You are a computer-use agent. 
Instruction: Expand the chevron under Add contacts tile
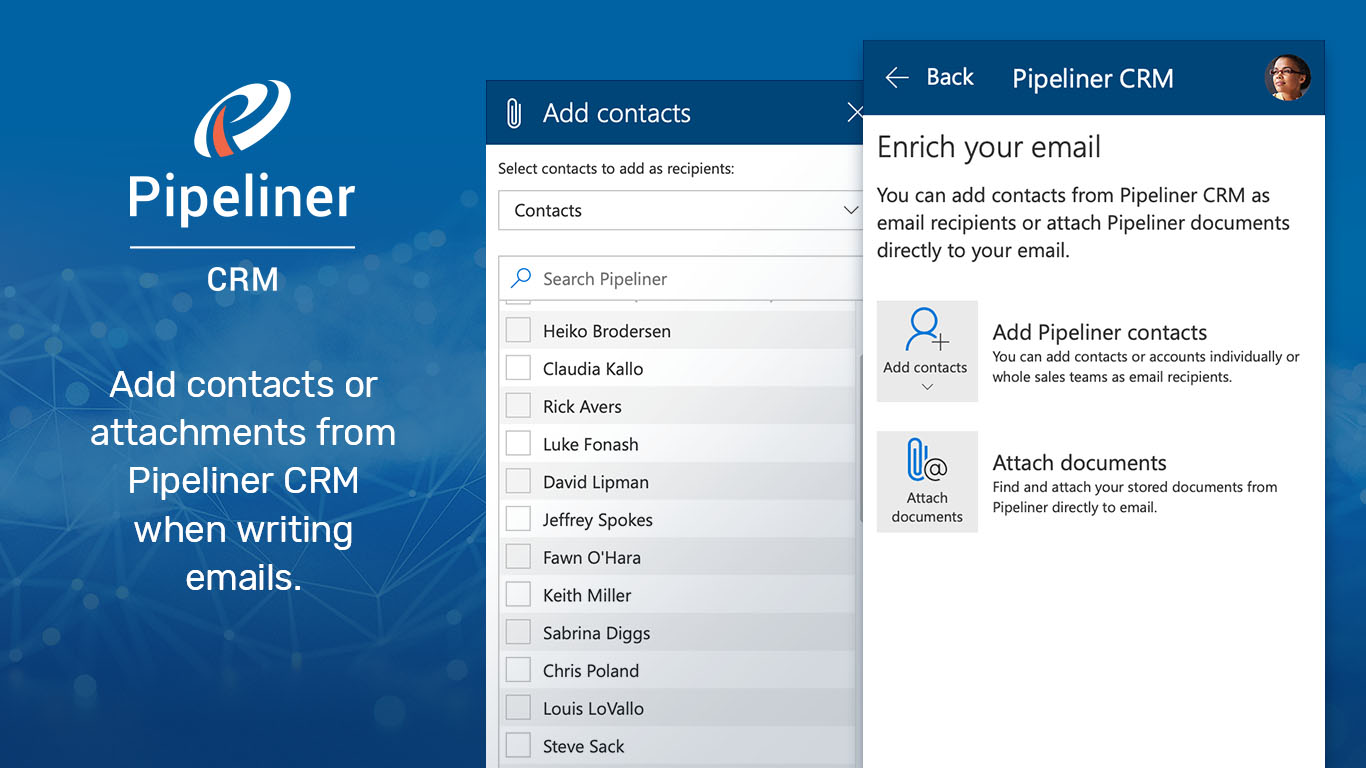[927, 387]
